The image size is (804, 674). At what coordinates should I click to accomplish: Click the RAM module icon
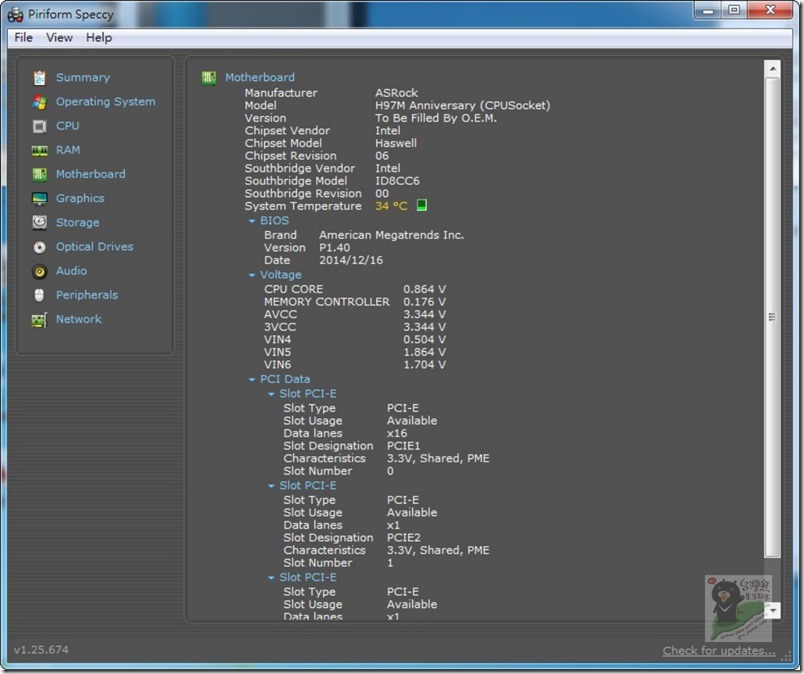(x=39, y=150)
